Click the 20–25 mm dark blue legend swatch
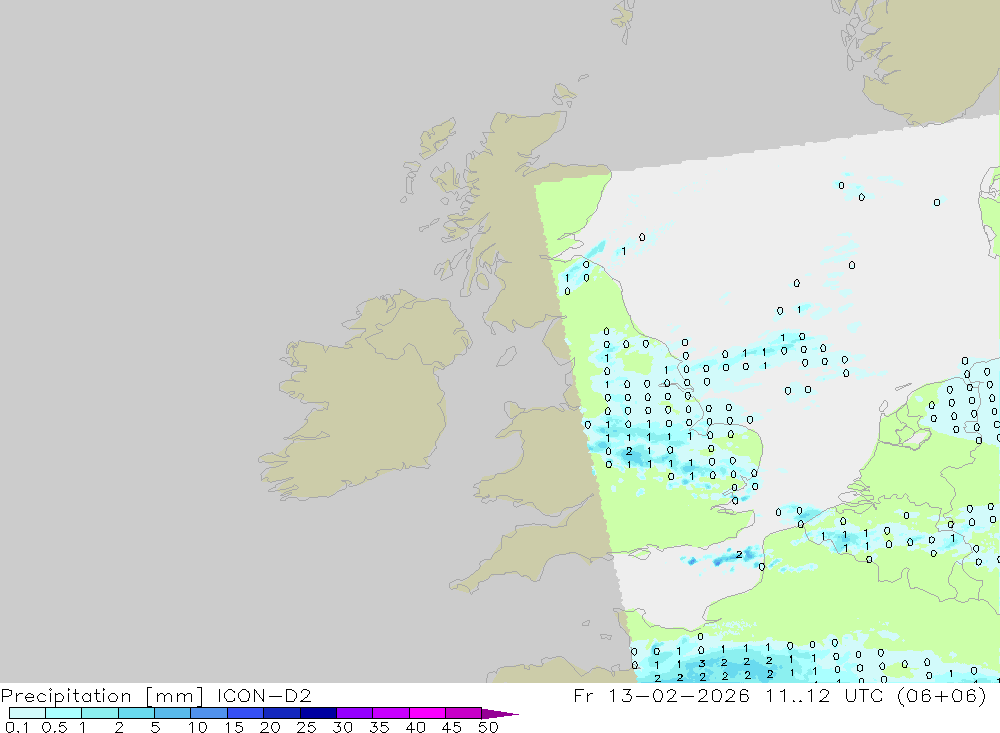Image resolution: width=1000 pixels, height=733 pixels. [282, 713]
